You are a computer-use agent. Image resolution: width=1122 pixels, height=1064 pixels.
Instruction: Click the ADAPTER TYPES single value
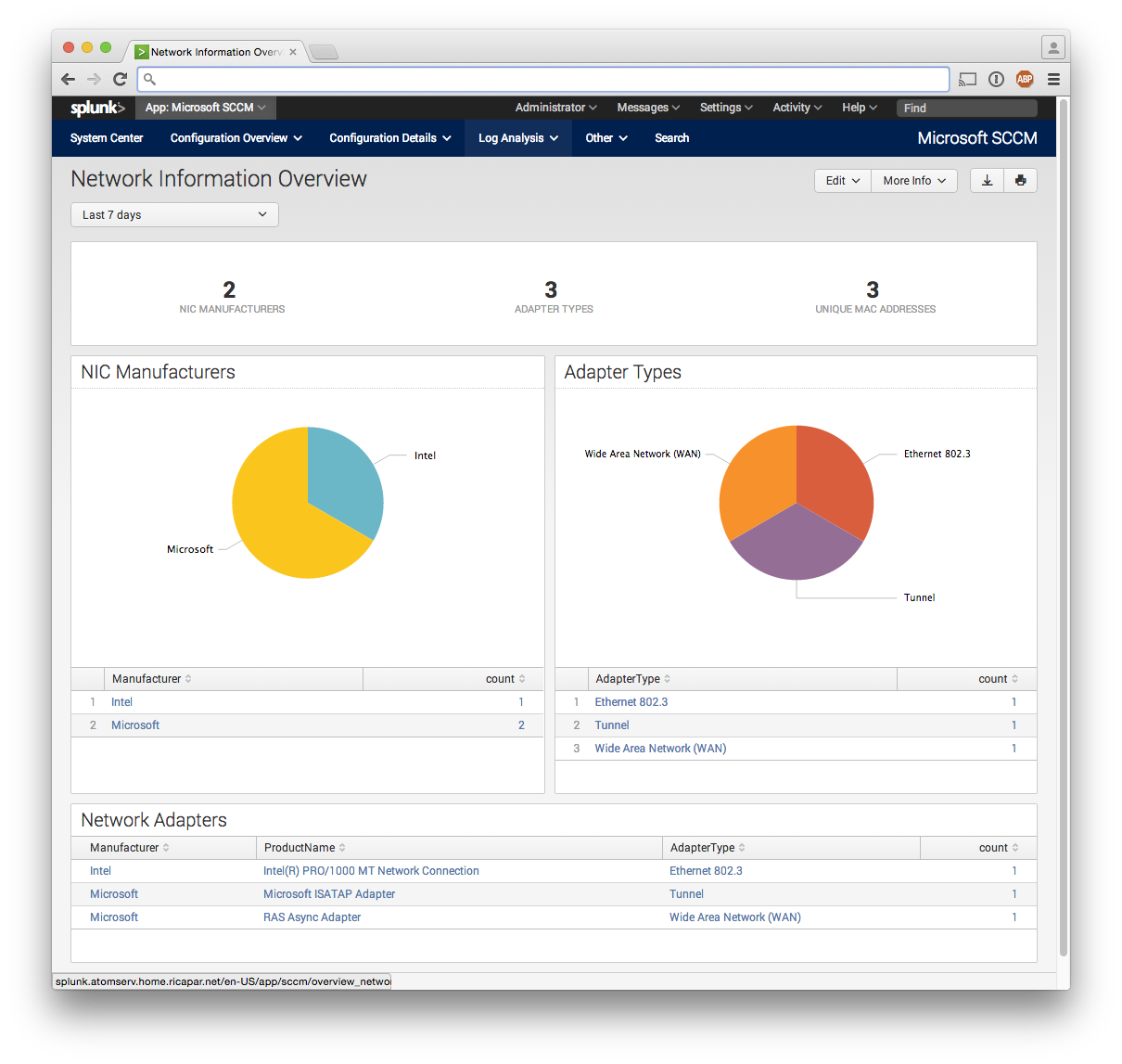(x=551, y=289)
